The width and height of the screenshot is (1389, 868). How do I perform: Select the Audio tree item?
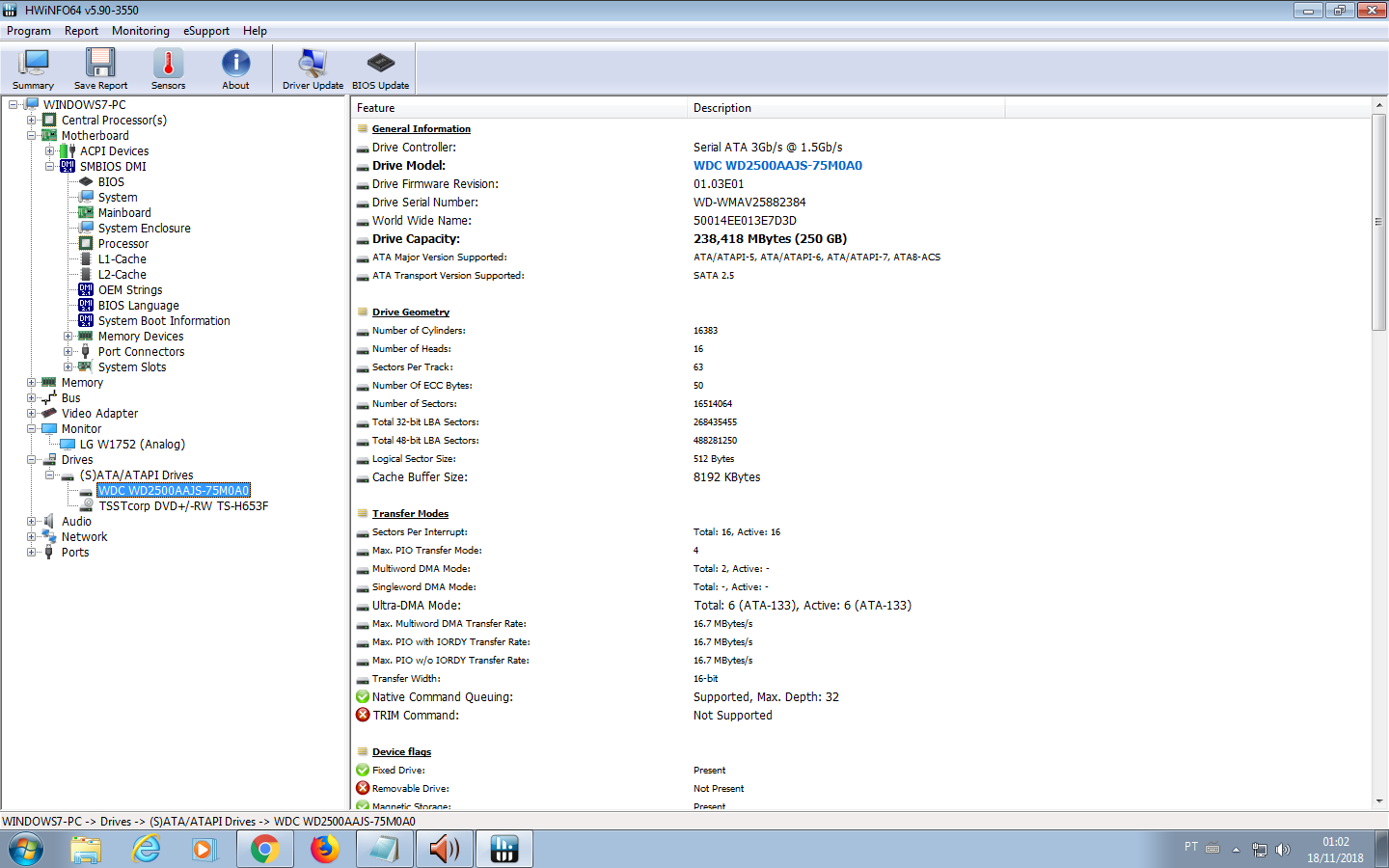point(76,521)
